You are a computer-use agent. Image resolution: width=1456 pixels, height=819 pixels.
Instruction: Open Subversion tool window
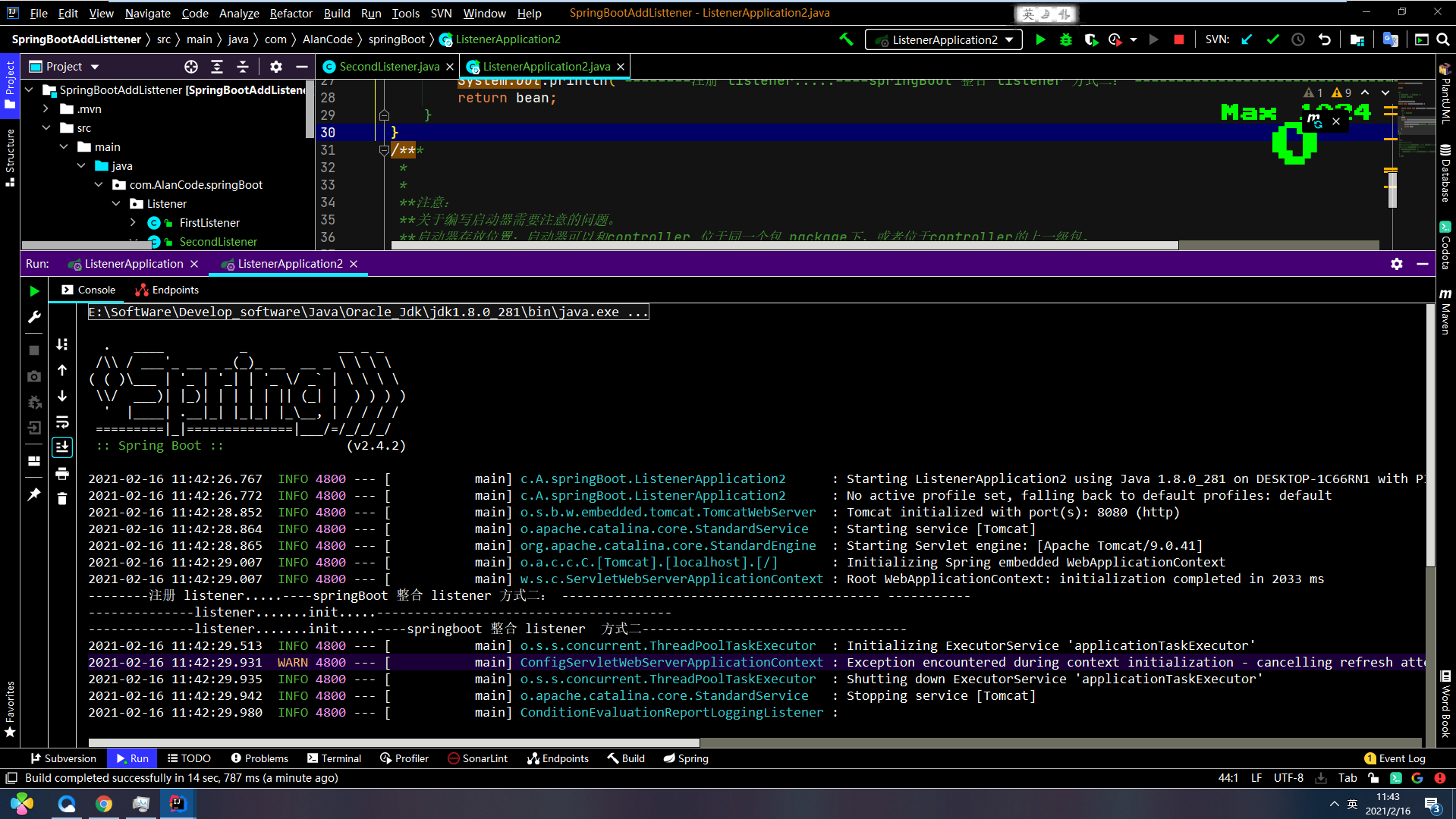[63, 758]
